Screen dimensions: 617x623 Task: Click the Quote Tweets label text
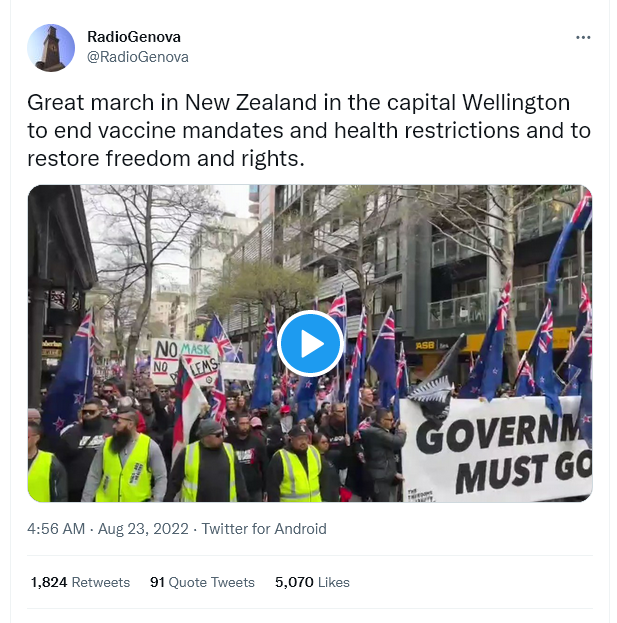[x=212, y=582]
